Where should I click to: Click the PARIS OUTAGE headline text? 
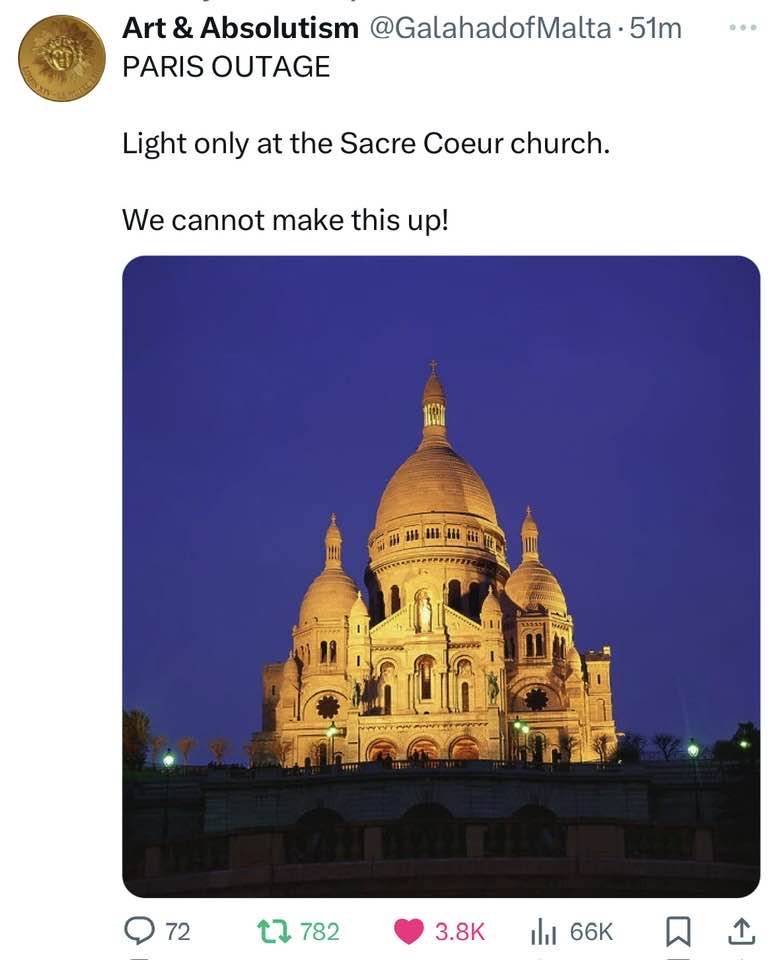(225, 66)
